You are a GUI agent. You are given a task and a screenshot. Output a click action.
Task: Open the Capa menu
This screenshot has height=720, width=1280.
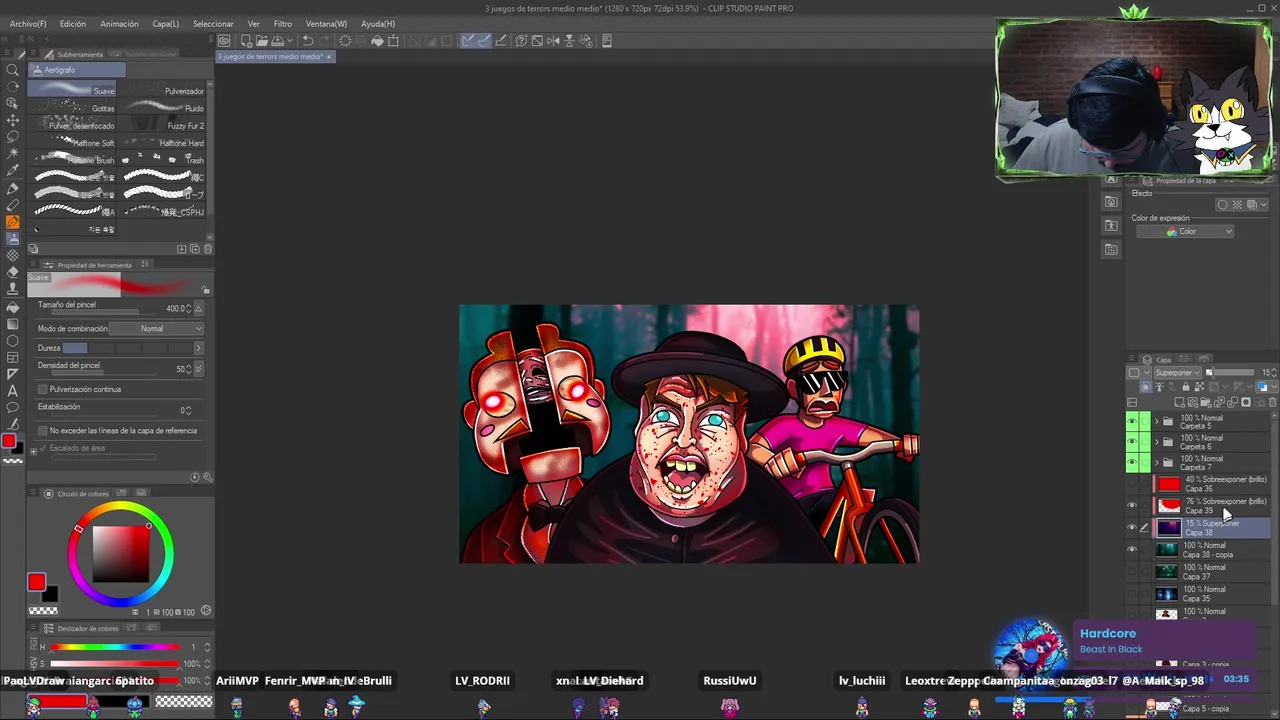(166, 23)
